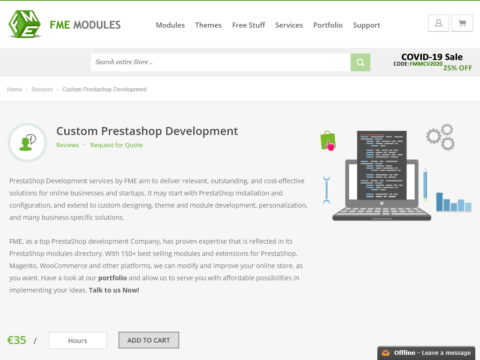Click the Hours quantity input
The image size is (480, 360).
pos(78,340)
